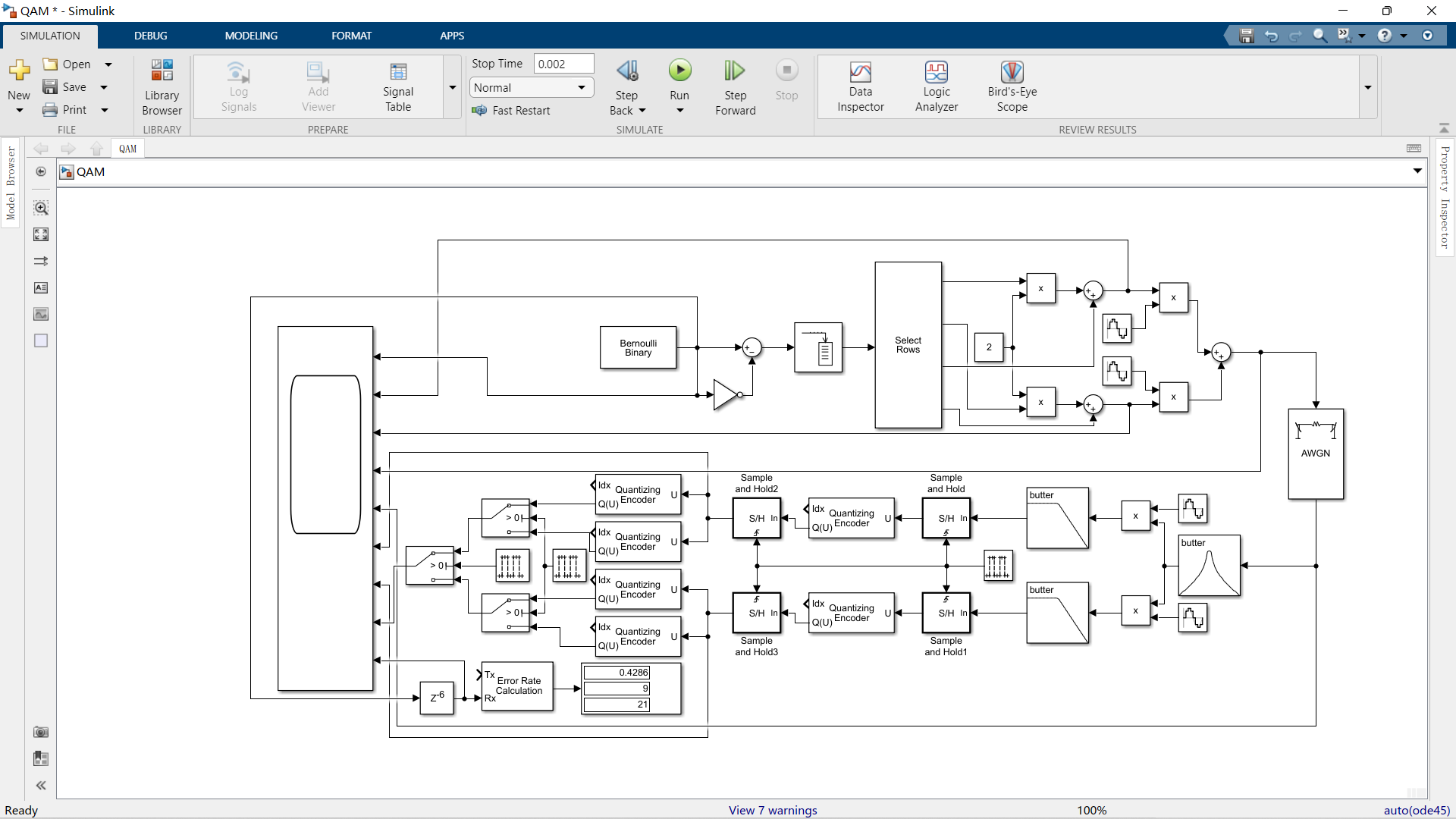Toggle the Hide/Show Explorer Bar button
Image resolution: width=1456 pixels, height=819 pixels.
(x=41, y=172)
